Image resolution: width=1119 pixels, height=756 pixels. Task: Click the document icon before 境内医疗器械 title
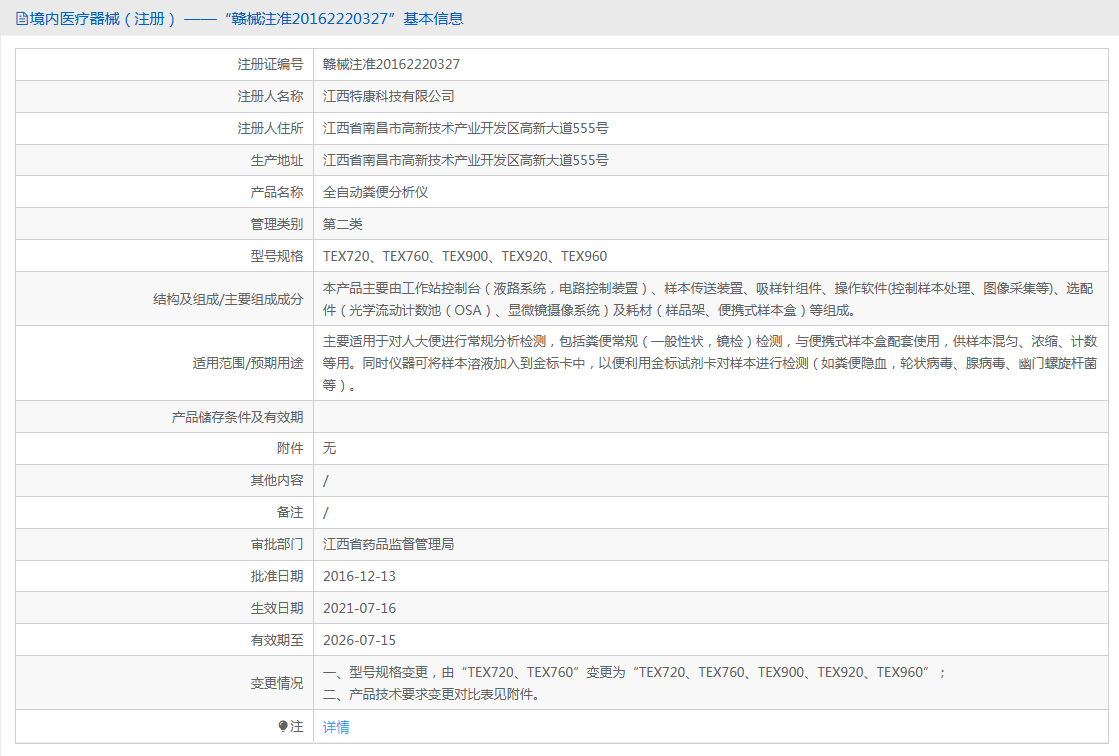[x=22, y=19]
